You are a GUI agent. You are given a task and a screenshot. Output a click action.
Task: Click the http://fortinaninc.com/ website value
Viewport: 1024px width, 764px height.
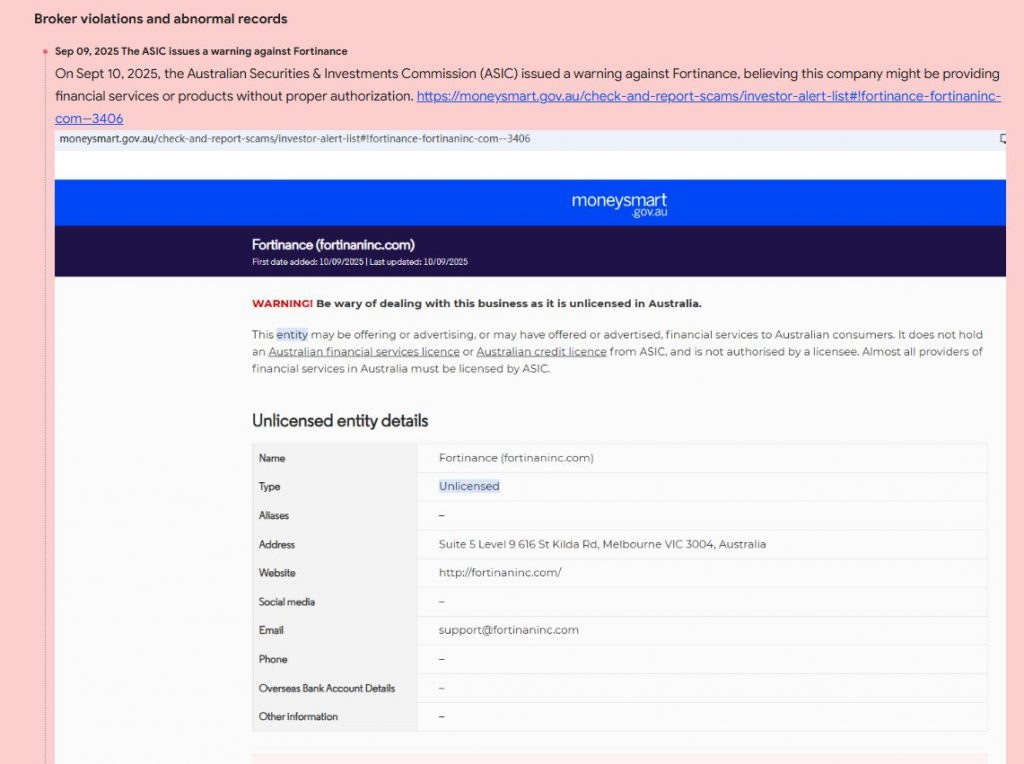tap(500, 573)
